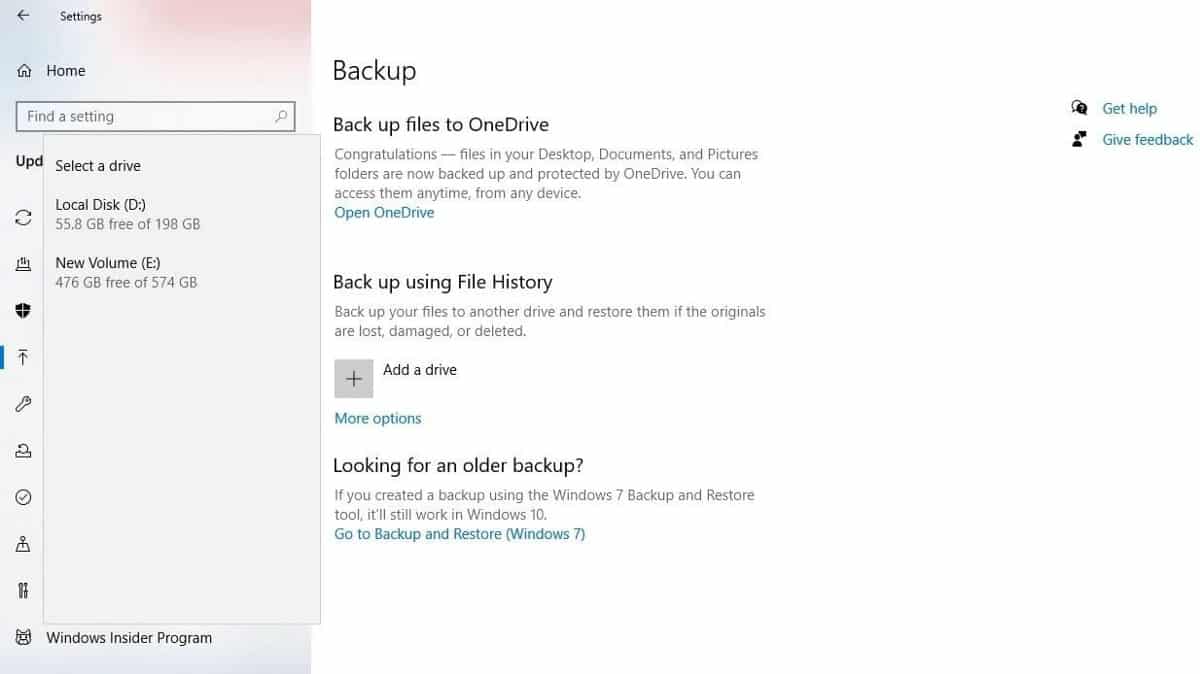Open For developers from the sidebar

point(23,590)
